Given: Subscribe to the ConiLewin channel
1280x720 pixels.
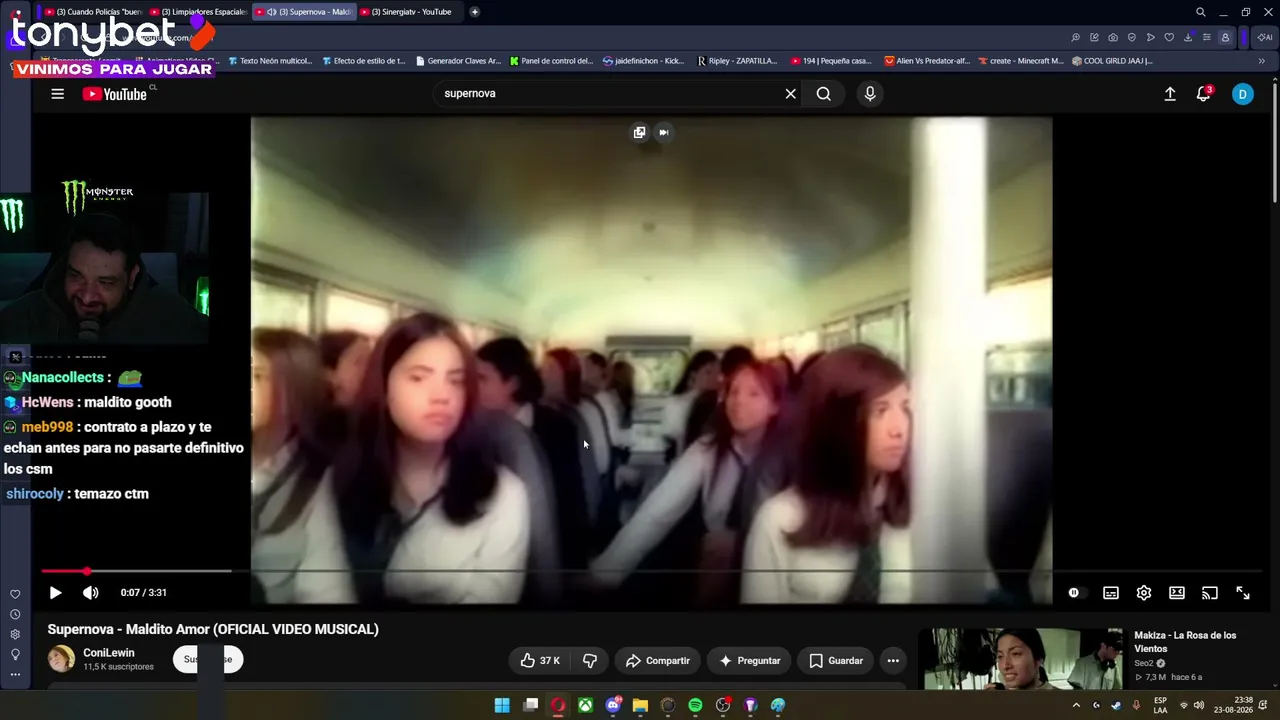Looking at the screenshot, I should coord(208,660).
